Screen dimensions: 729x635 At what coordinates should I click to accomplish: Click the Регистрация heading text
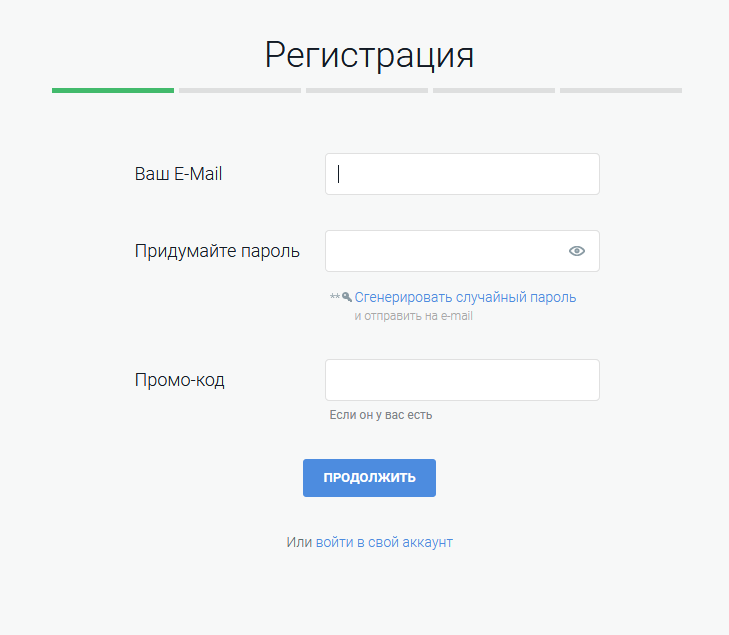pos(369,55)
